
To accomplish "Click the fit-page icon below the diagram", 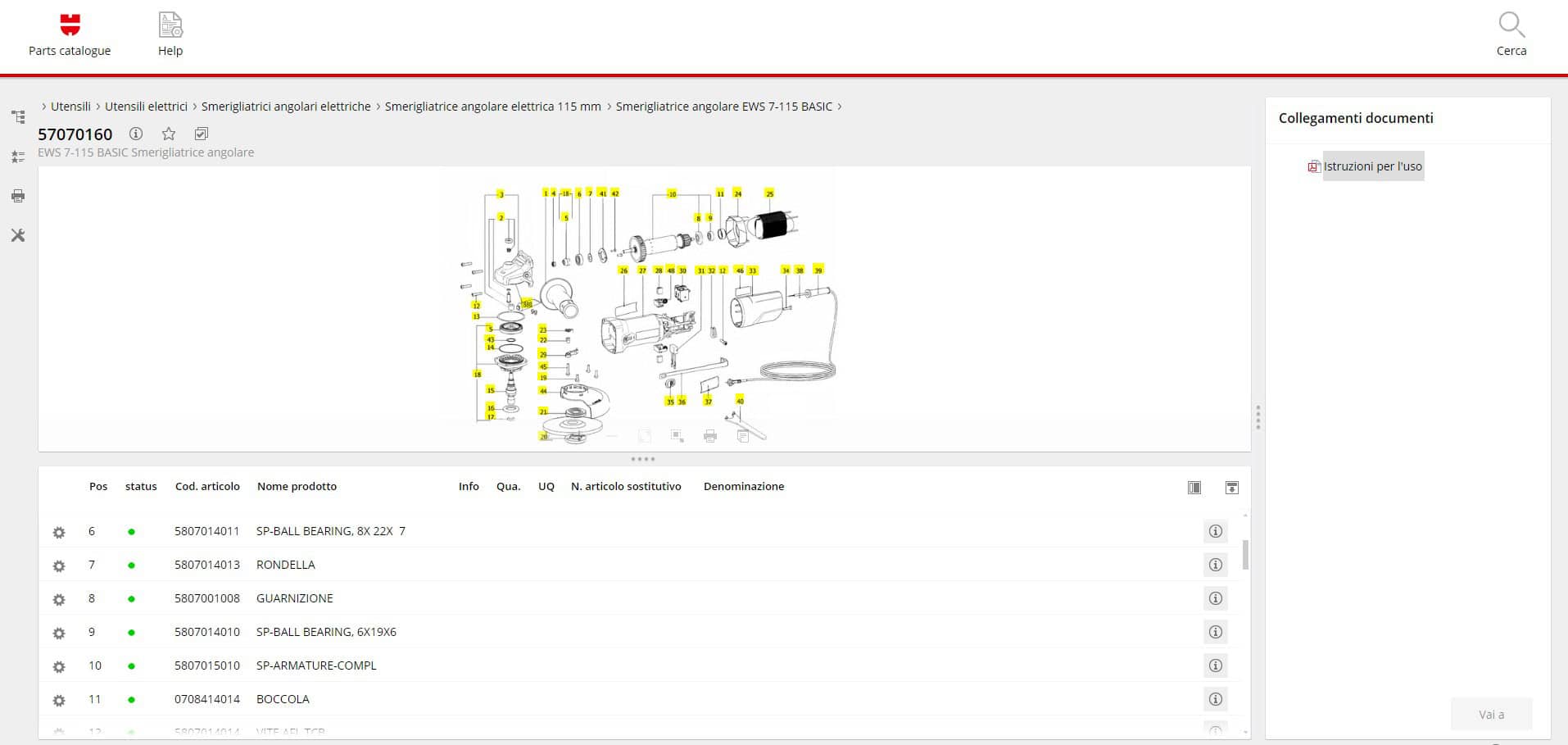I will pos(645,436).
